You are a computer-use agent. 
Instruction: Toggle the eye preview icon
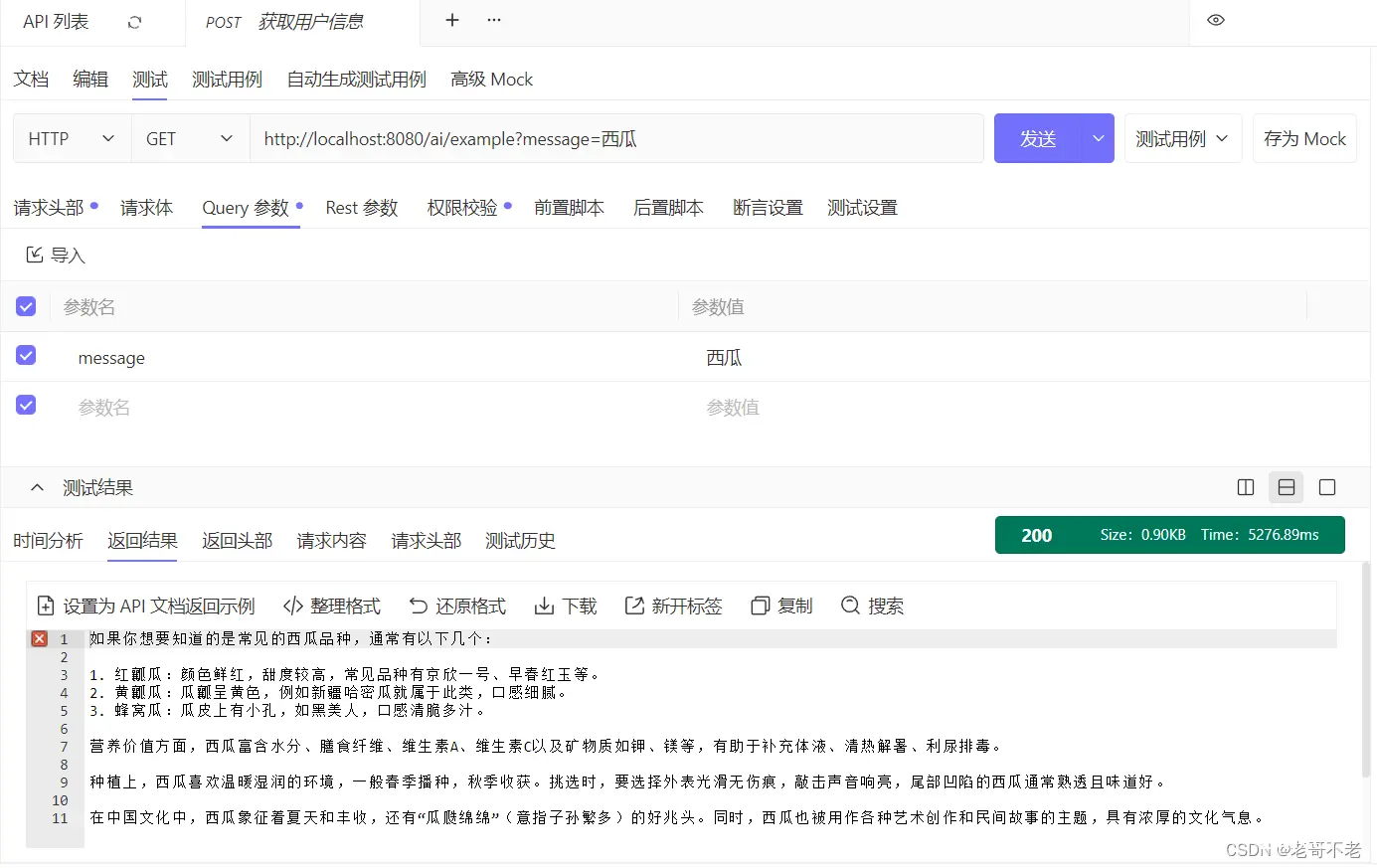click(x=1215, y=20)
